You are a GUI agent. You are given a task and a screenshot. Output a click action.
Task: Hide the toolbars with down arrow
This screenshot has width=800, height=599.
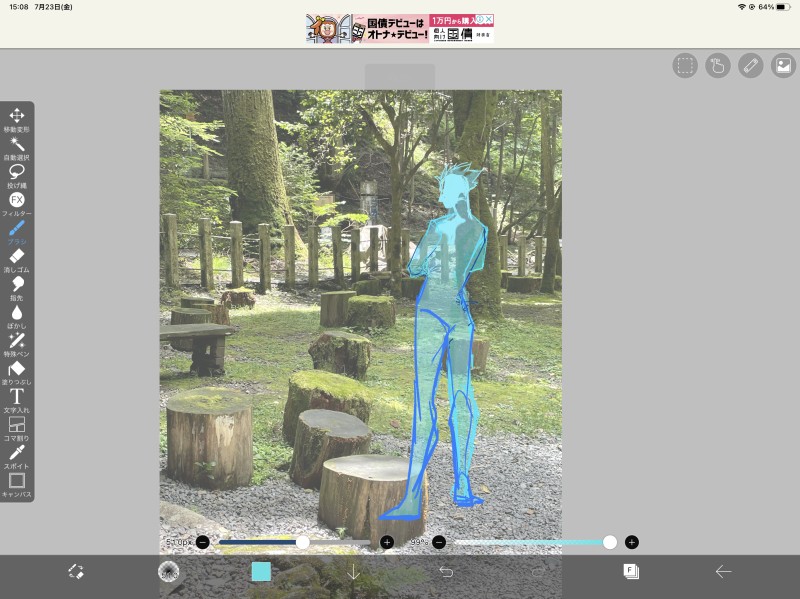click(x=353, y=572)
